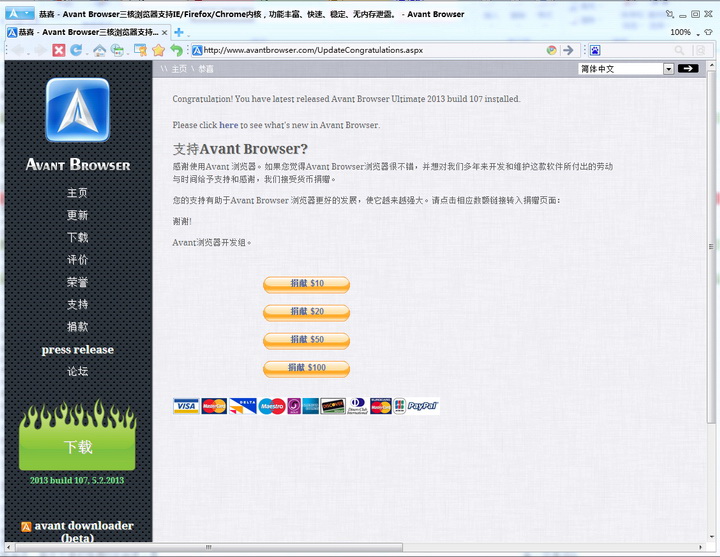Click the Discover card logo
720x557 pixels.
[333, 406]
